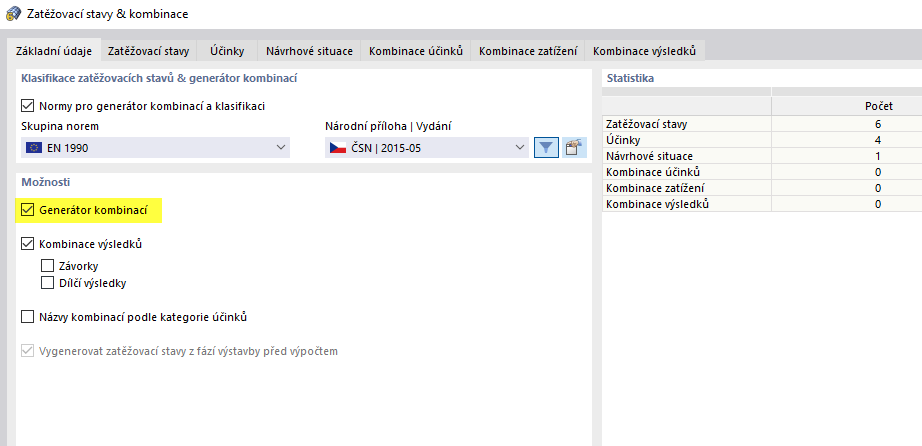The width and height of the screenshot is (922, 446).
Task: Enable the Závorky checkbox
Action: tap(48, 266)
